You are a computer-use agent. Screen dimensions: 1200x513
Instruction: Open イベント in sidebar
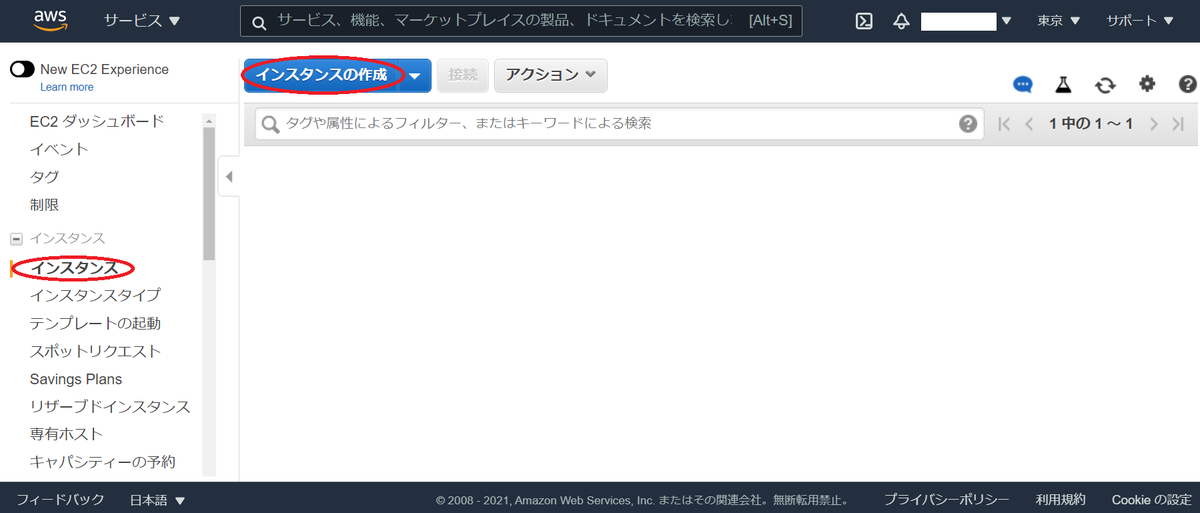point(59,149)
